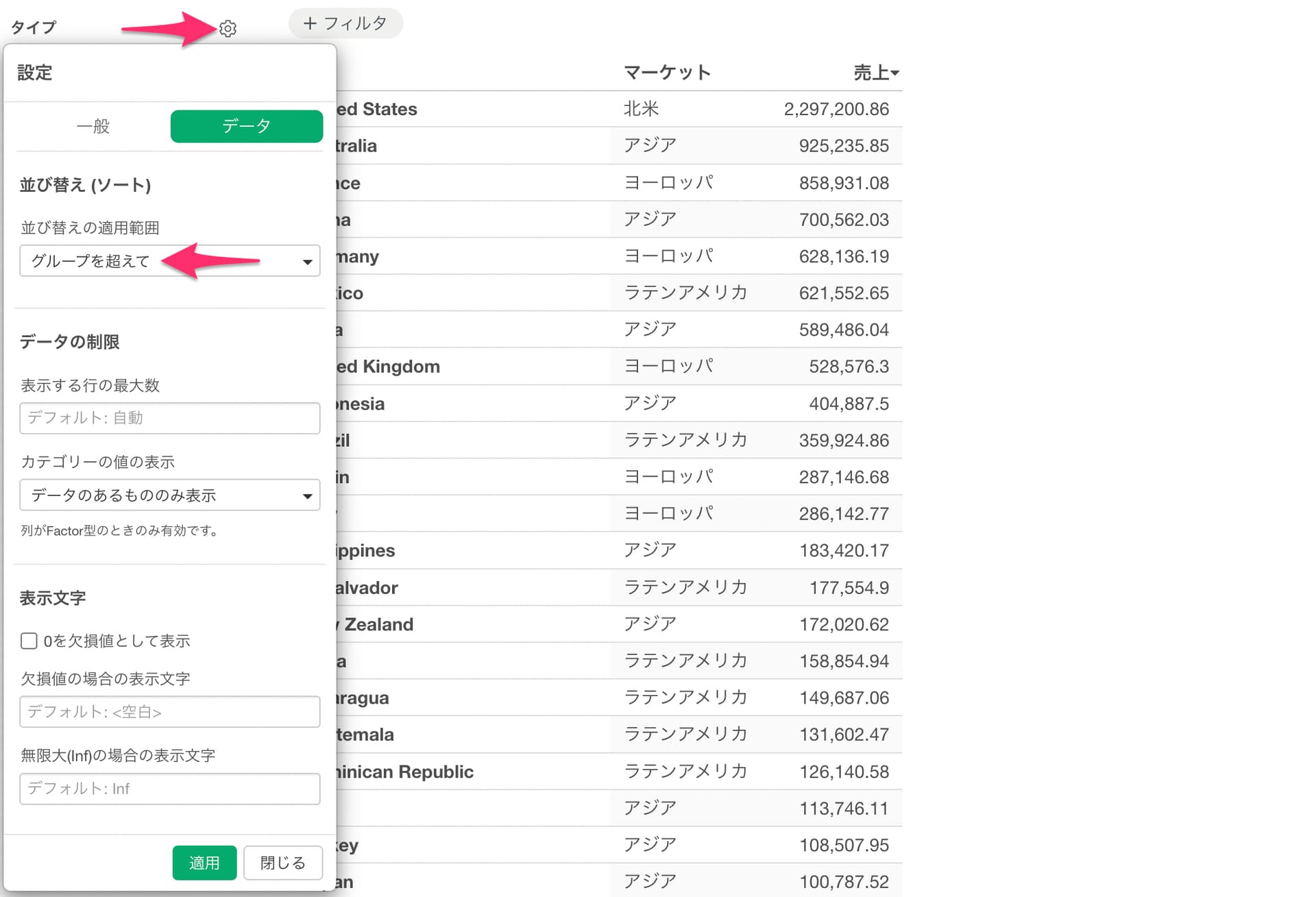Viewport: 1316px width, 897px height.
Task: Open the カテゴリーの値の表示 dropdown
Action: pos(169,495)
